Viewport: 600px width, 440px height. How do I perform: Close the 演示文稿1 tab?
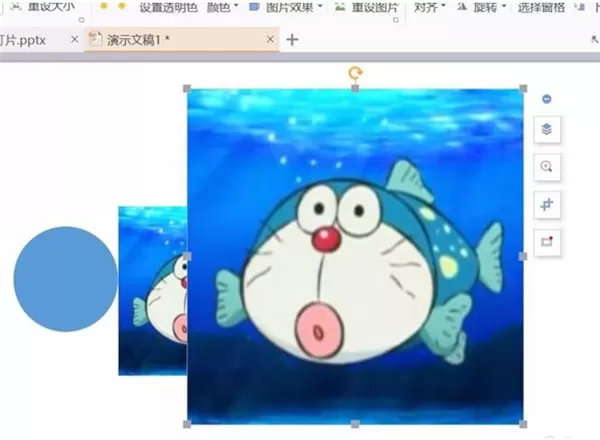click(270, 39)
